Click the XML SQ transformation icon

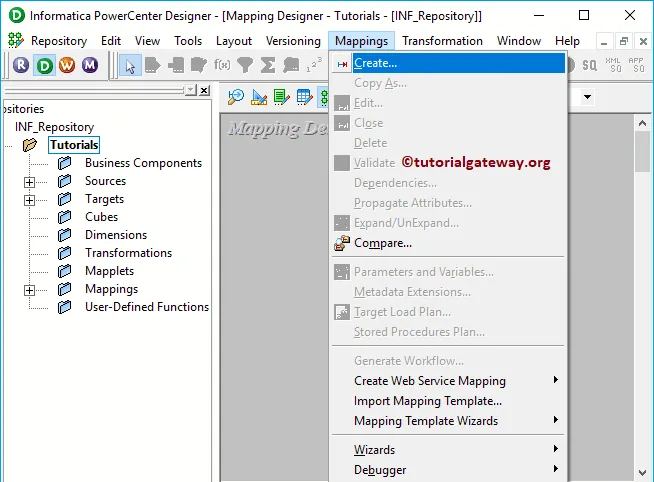613,65
